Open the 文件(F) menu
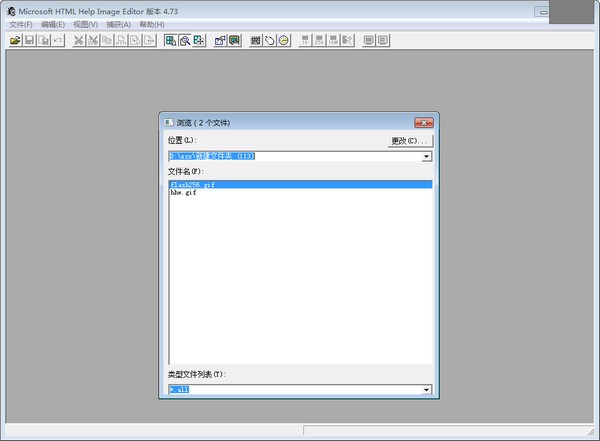Screen dimensions: 600x441 tap(20, 24)
